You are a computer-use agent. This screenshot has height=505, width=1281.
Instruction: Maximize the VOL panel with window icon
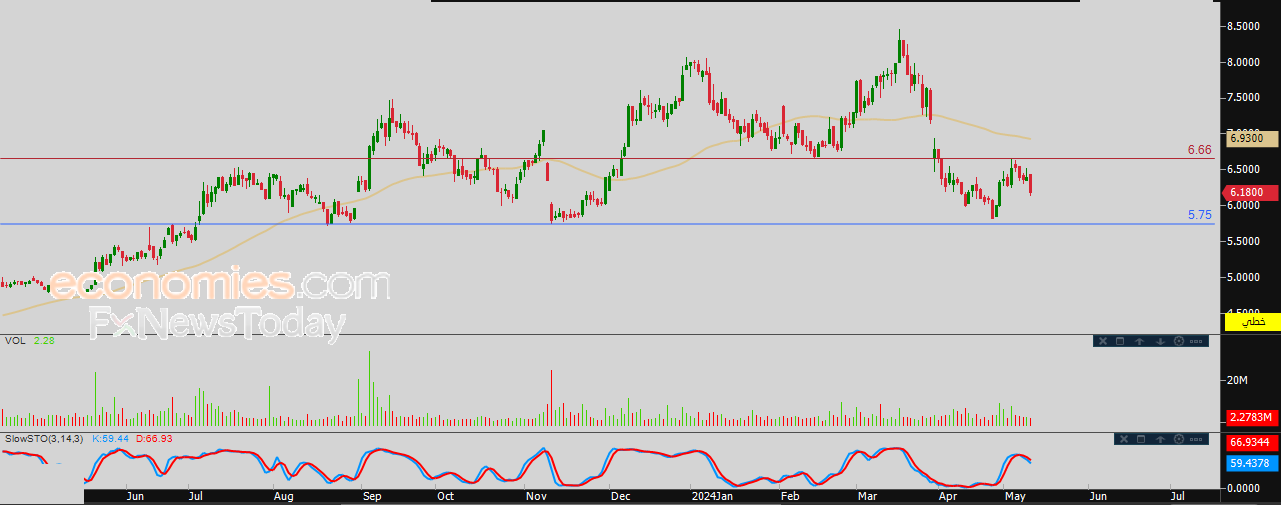point(1121,341)
